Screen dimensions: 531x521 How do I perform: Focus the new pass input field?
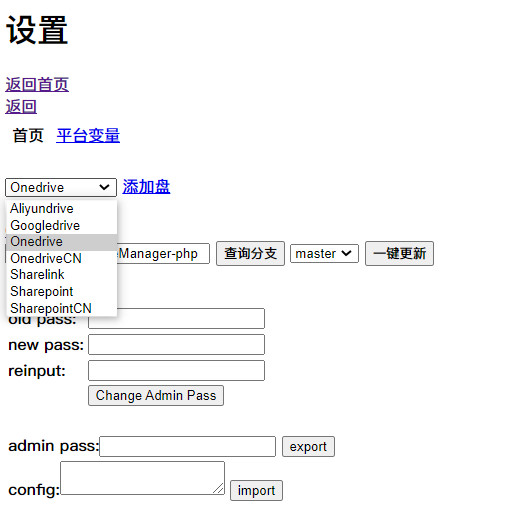(176, 345)
